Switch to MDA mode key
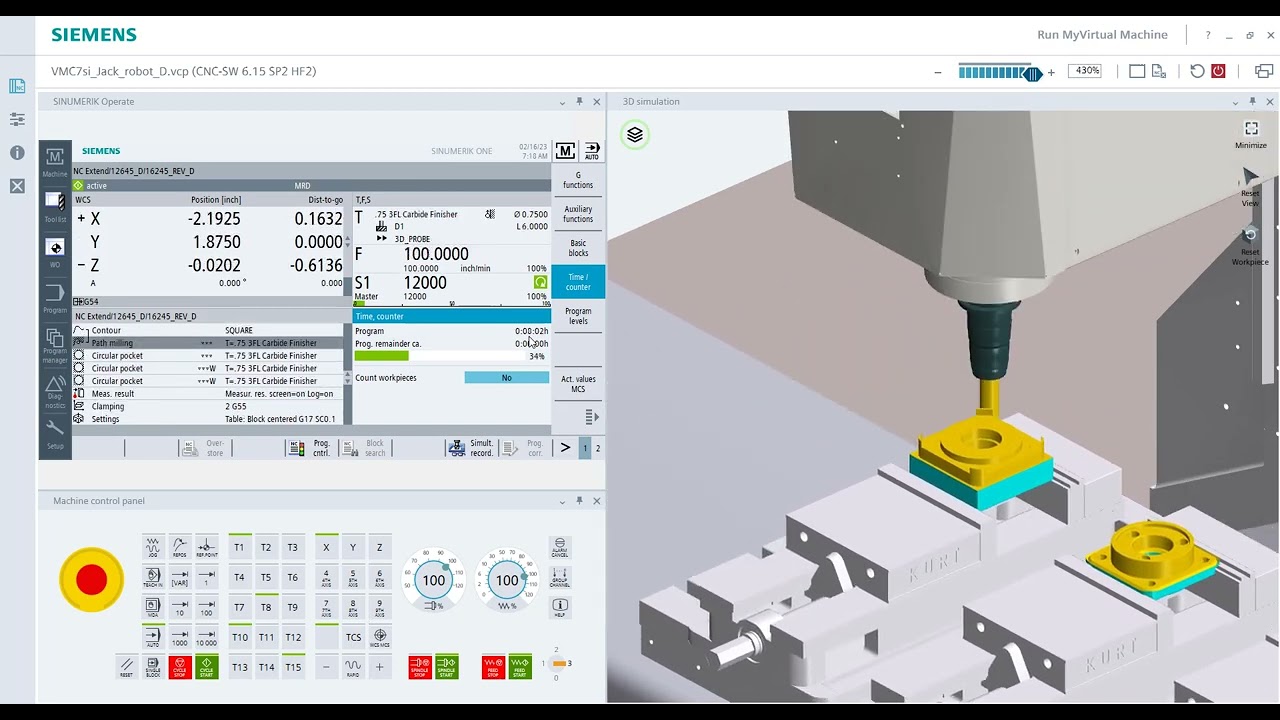 tap(153, 607)
